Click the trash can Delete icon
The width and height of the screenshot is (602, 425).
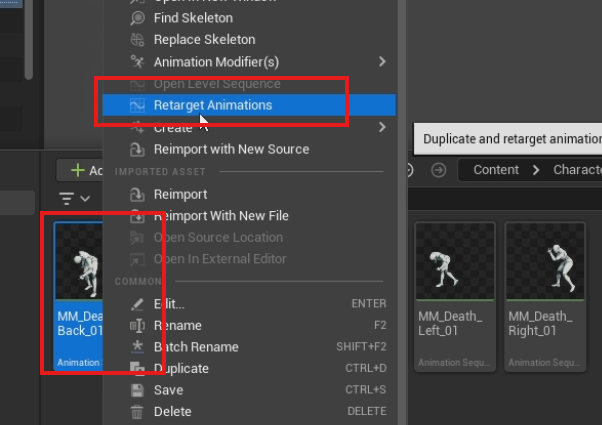137,411
